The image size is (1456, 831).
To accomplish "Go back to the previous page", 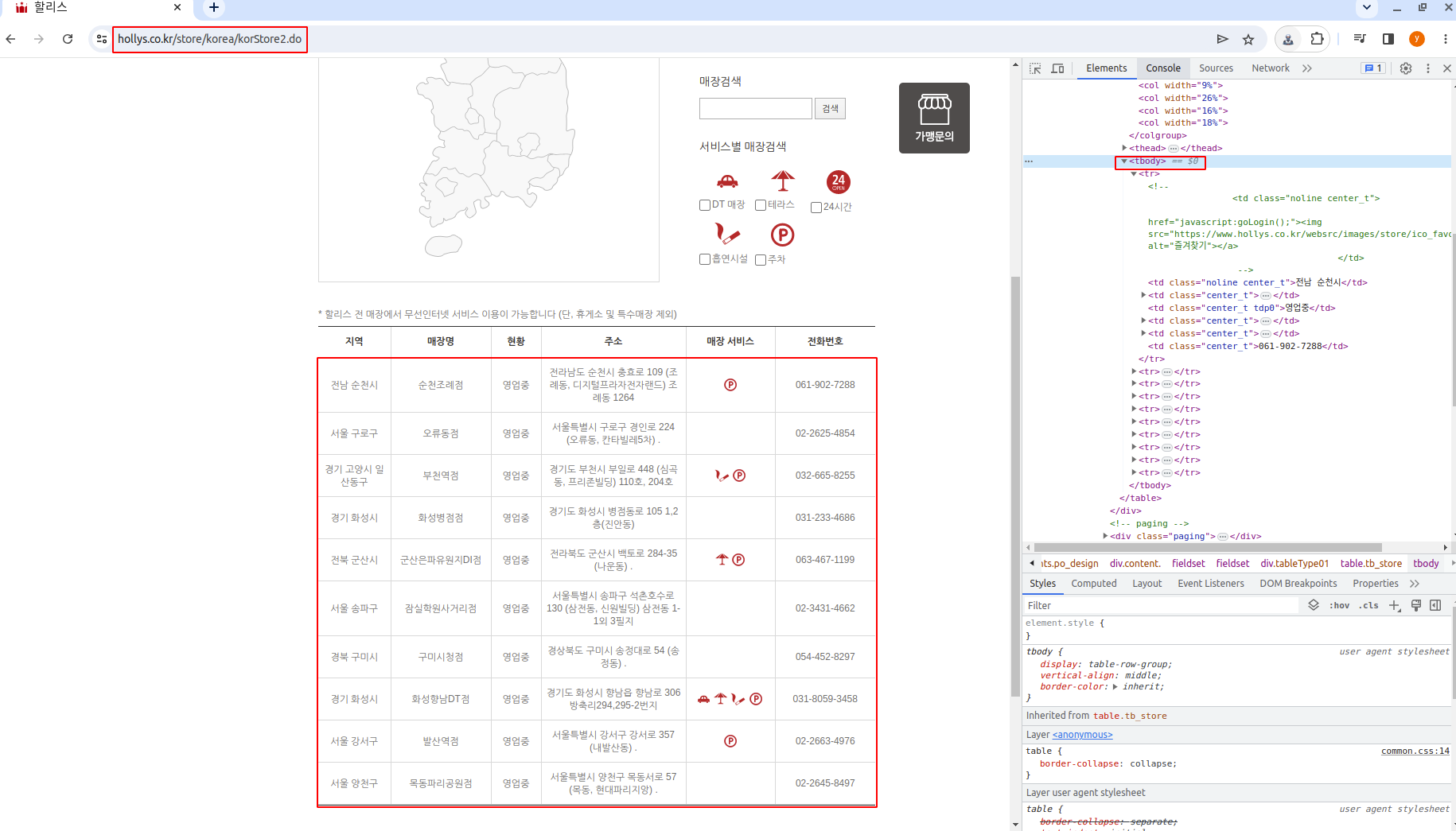I will [11, 39].
